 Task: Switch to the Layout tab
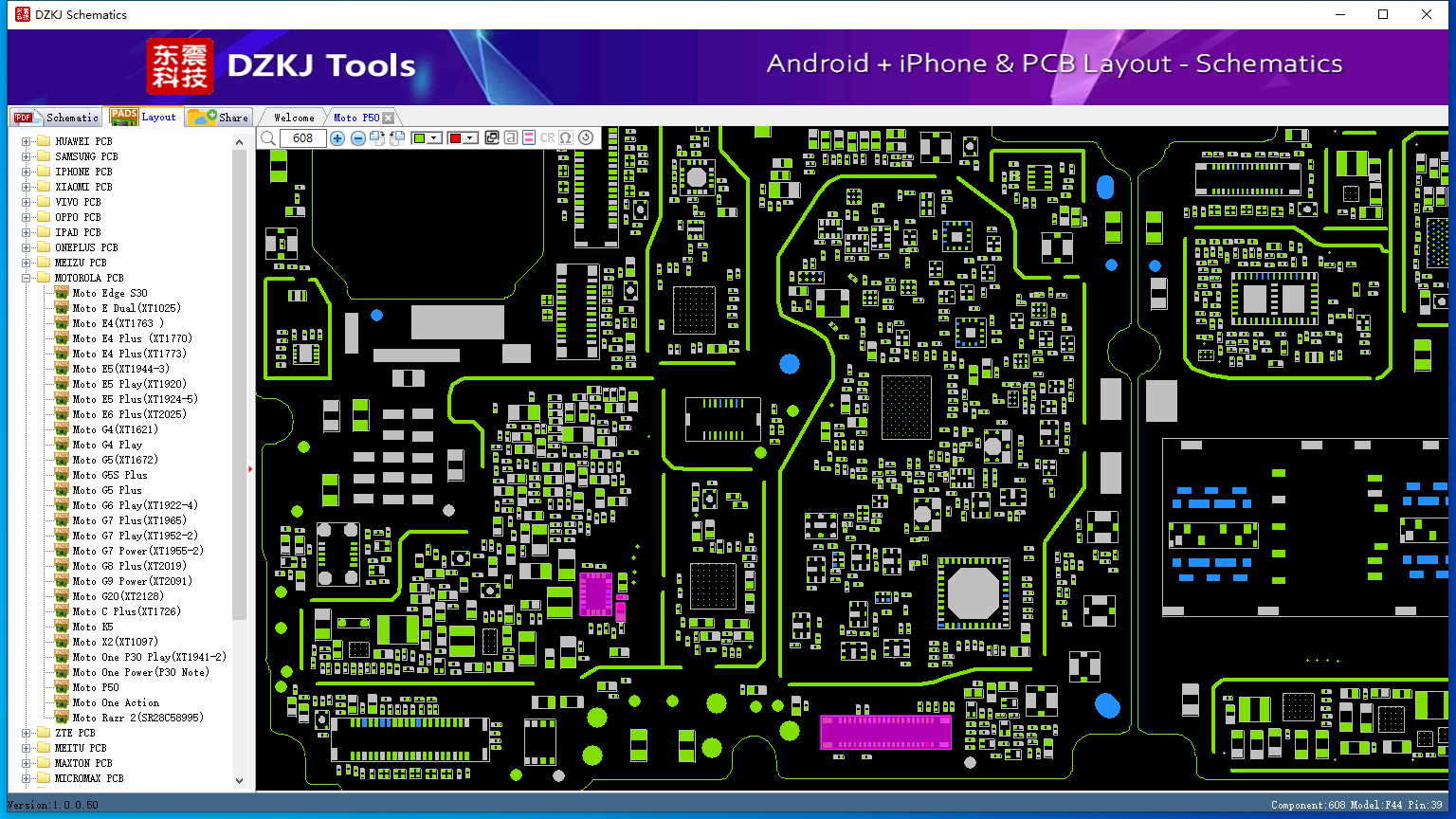(144, 117)
